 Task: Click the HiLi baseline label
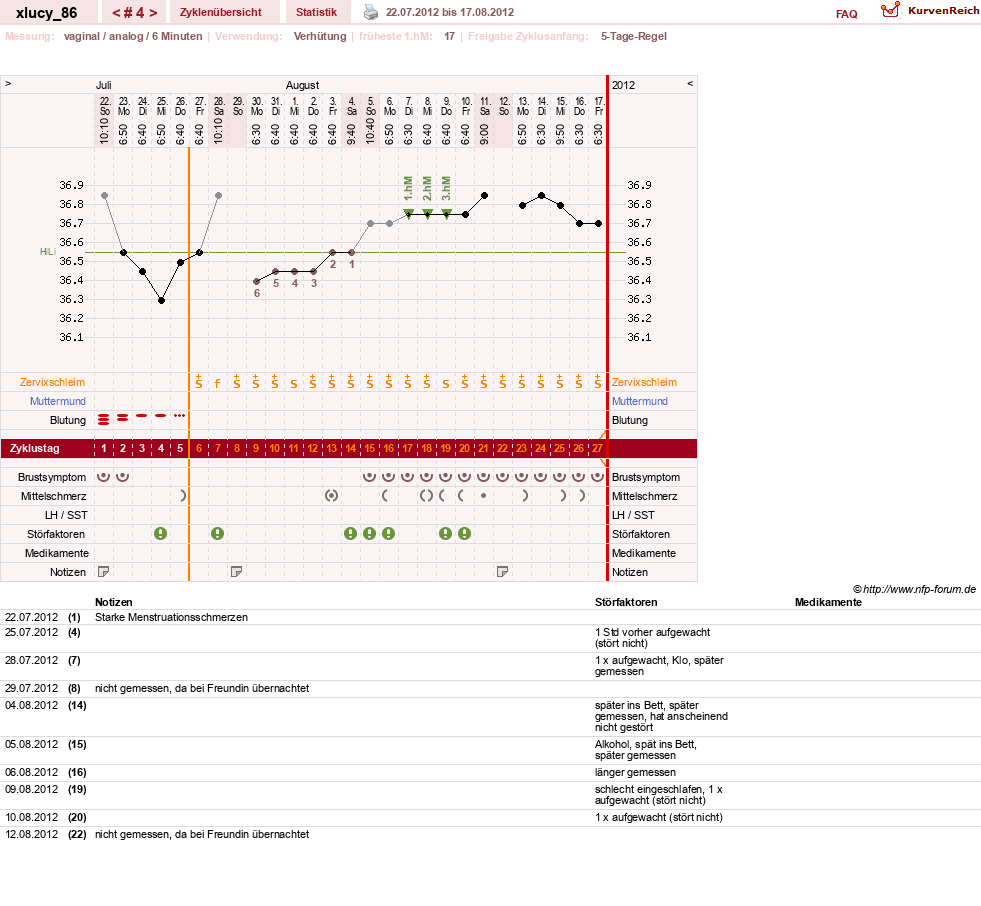pyautogui.click(x=48, y=252)
